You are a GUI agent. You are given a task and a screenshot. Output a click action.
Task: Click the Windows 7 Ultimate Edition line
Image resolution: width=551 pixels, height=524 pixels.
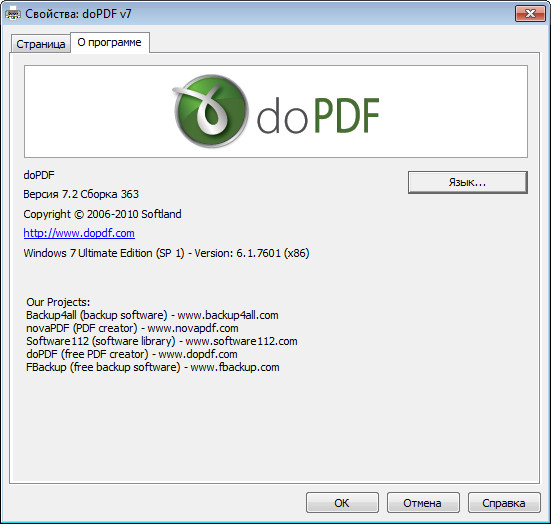[166, 253]
